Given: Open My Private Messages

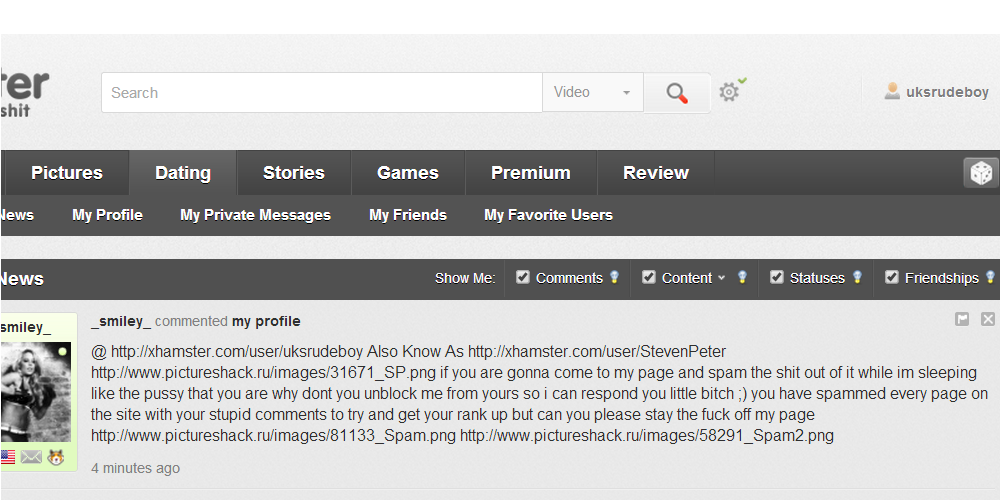Looking at the screenshot, I should pos(255,216).
